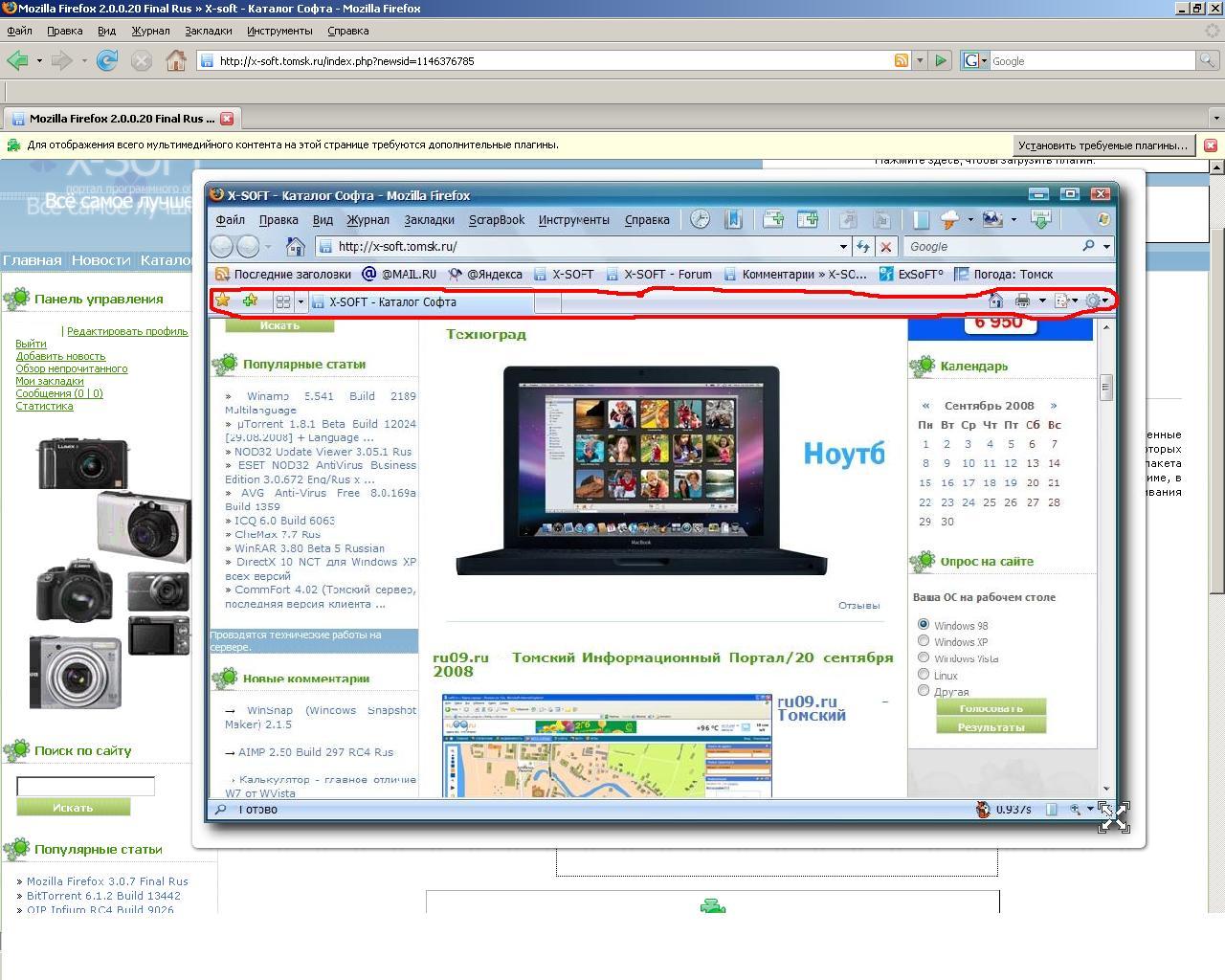Screen dimensions: 1225x980
Task: Open the inner window address dropdown arrow
Action: [x=843, y=246]
